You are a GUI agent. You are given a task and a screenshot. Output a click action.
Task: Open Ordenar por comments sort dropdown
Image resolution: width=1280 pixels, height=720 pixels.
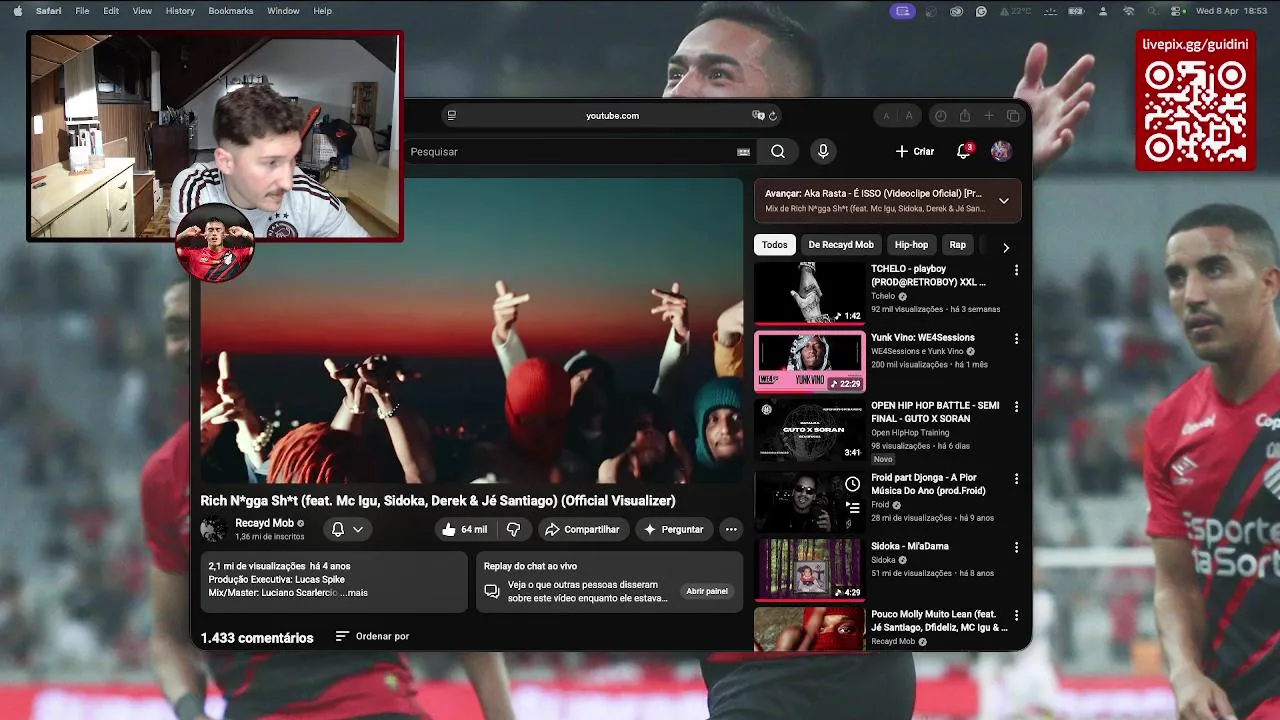[372, 636]
